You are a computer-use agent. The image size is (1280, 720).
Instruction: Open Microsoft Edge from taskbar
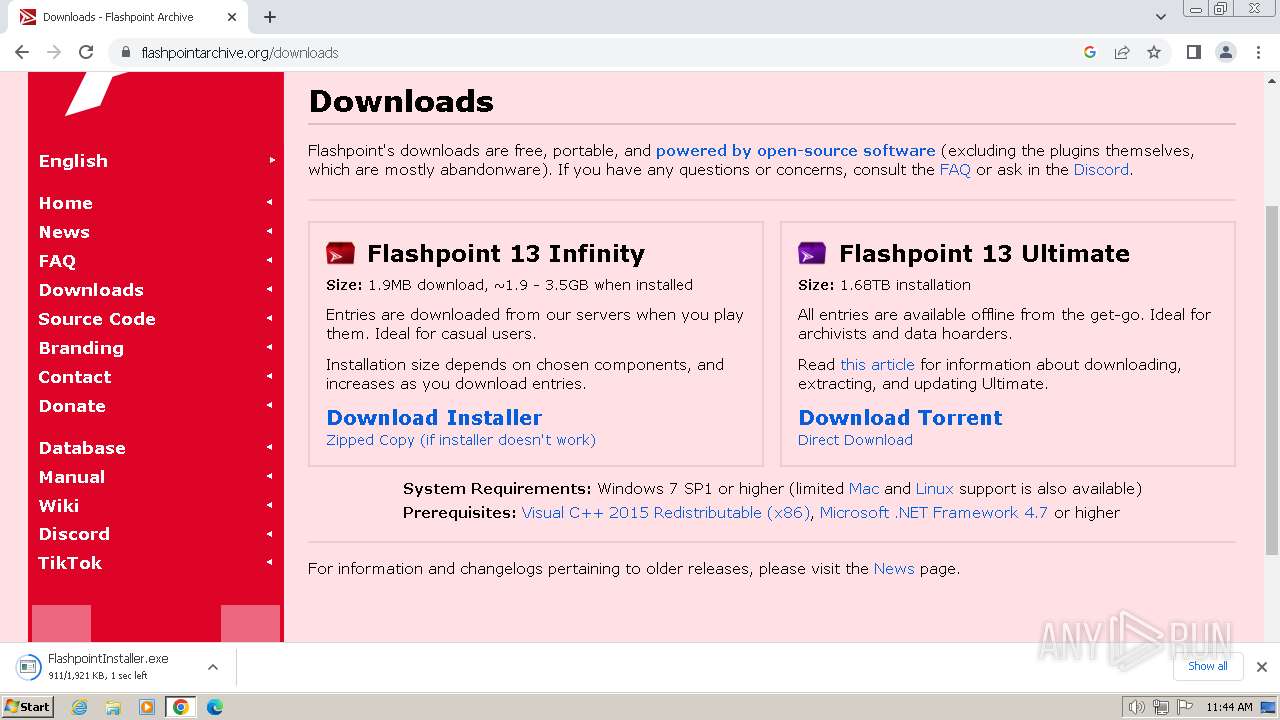215,707
